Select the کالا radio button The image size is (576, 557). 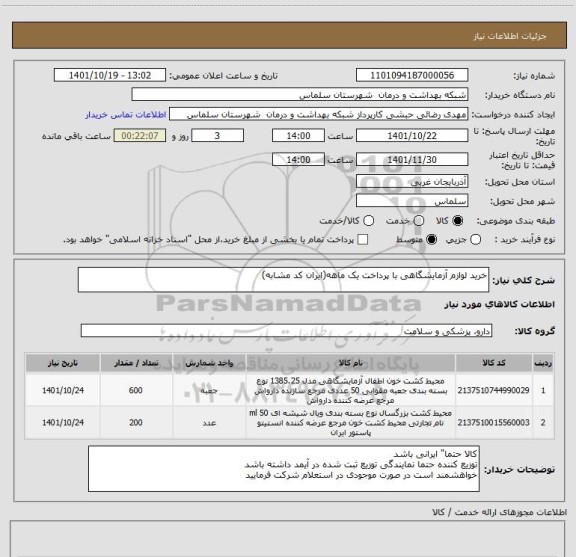click(x=458, y=220)
